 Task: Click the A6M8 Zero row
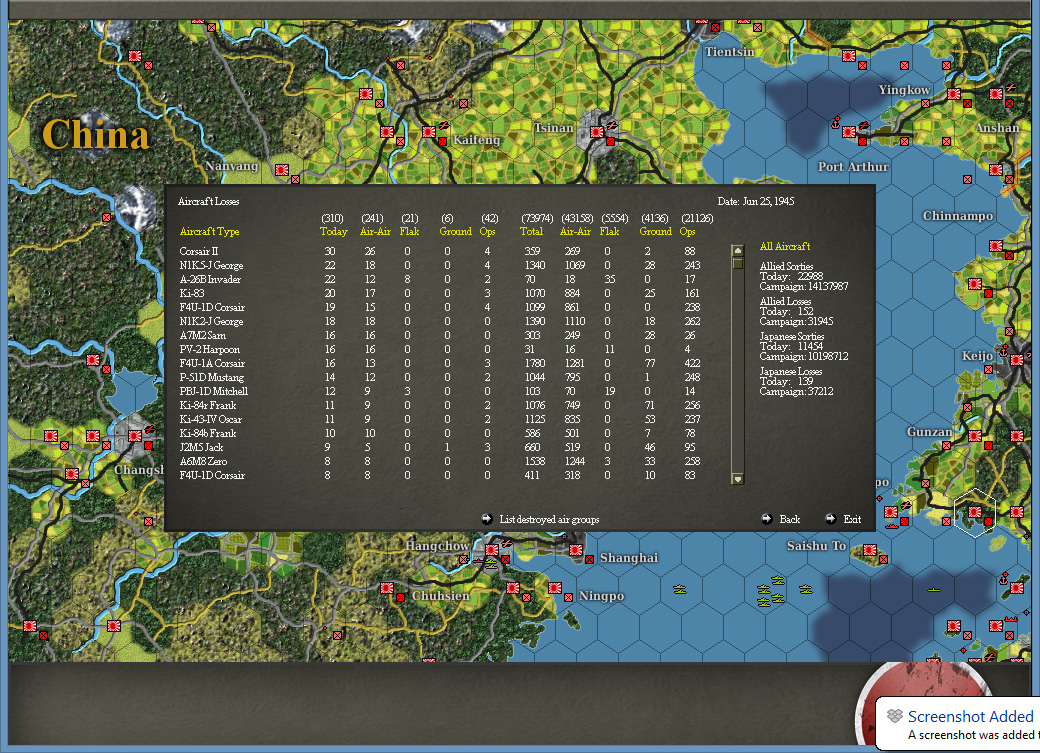coord(438,461)
